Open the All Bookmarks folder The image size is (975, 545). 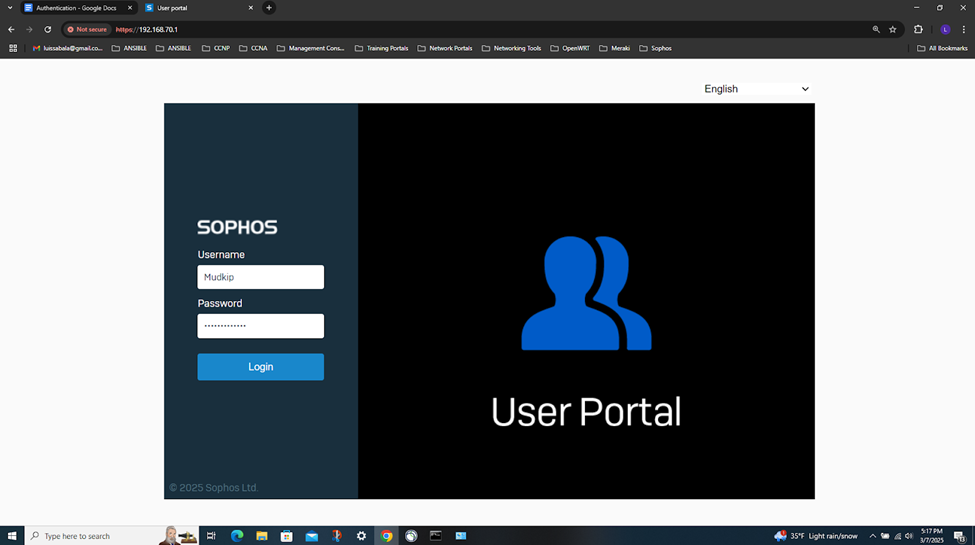pos(942,48)
